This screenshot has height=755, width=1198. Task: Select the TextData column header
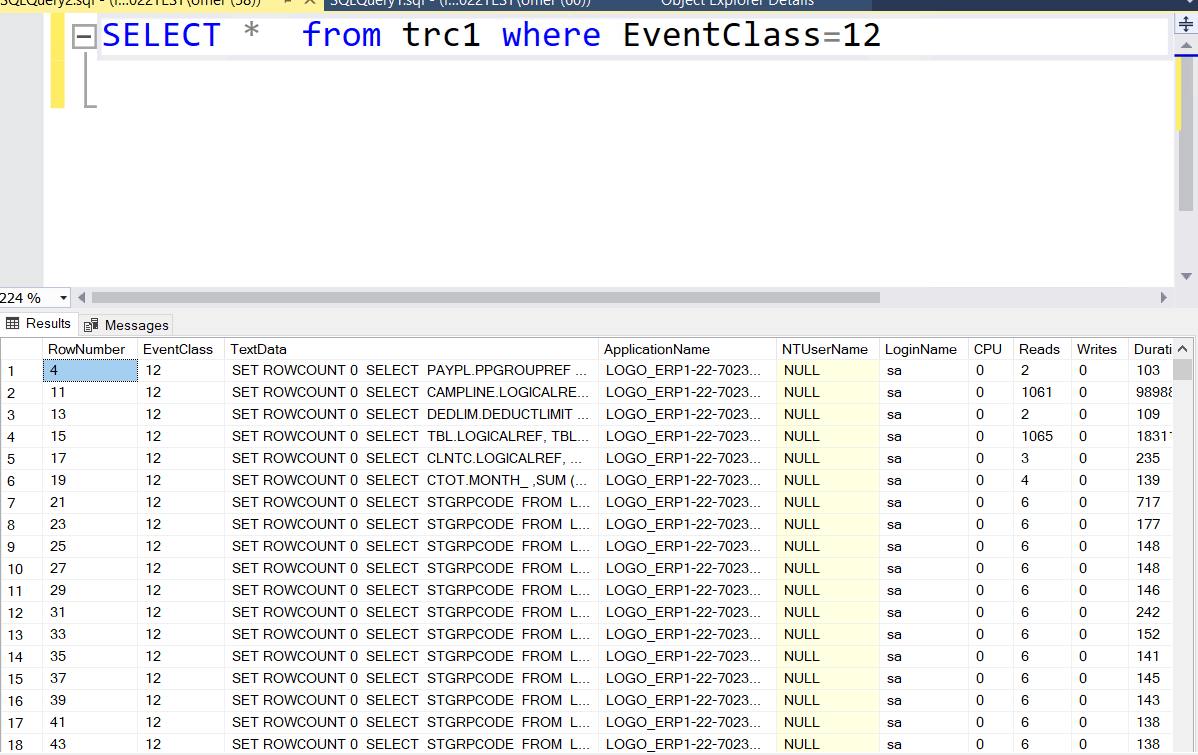click(412, 349)
